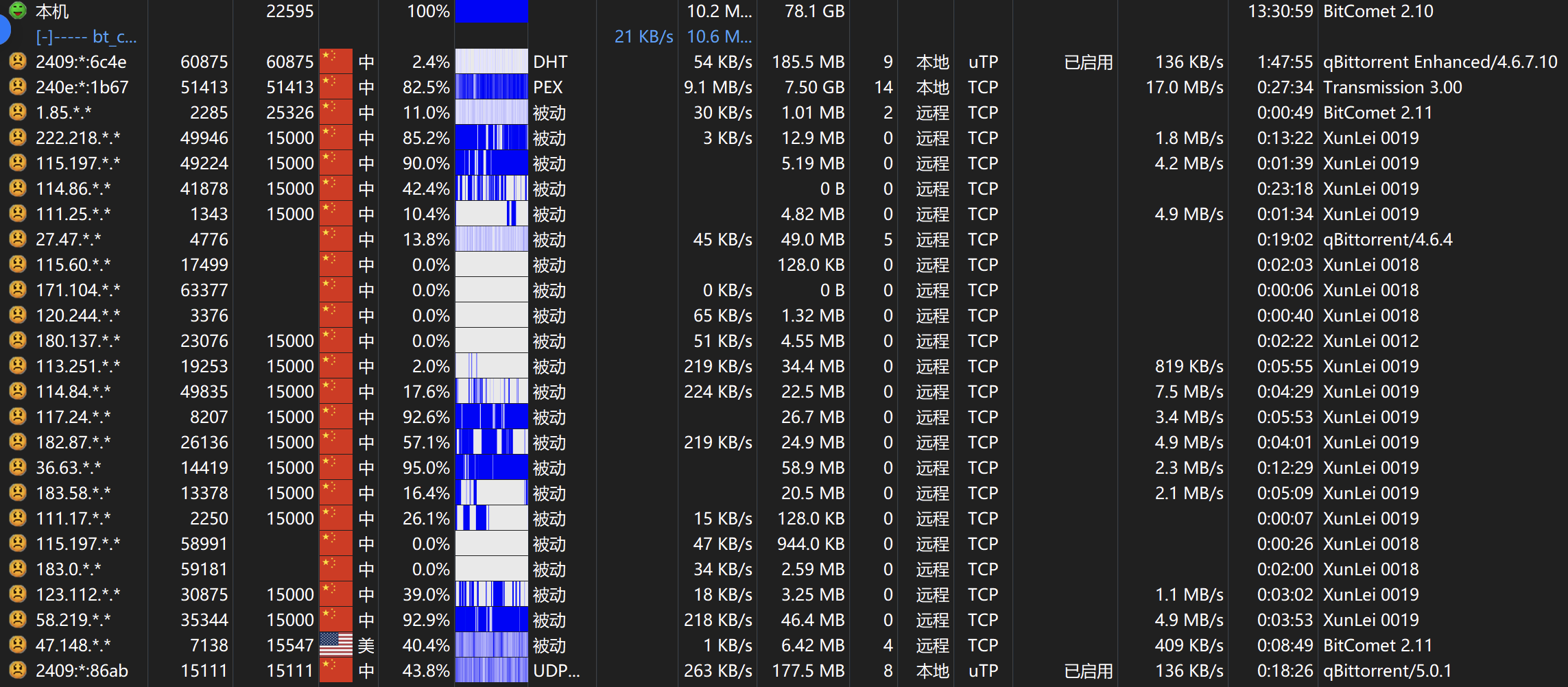The height and width of the screenshot is (687, 1568).
Task: Click the 57.1% piece availability bar
Action: click(x=491, y=442)
